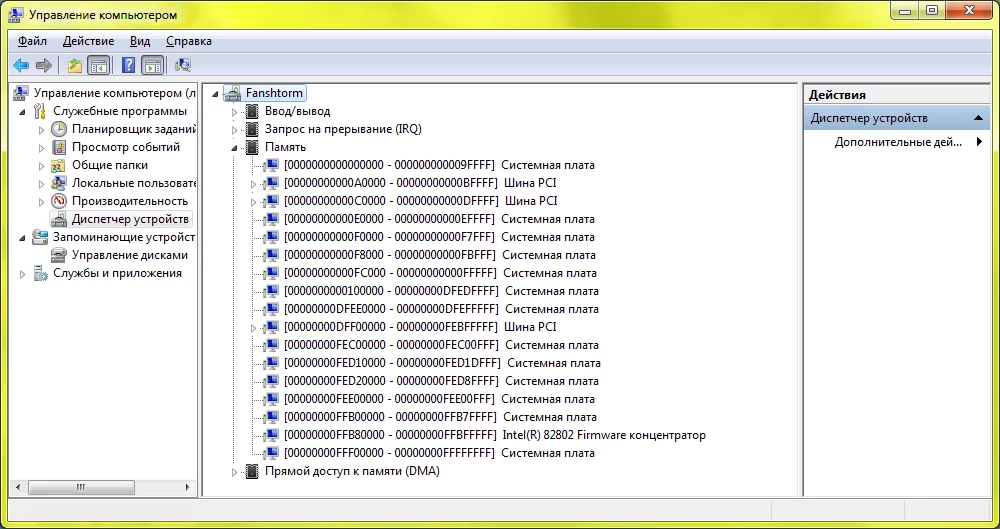Collapse the Служебные программы node
This screenshot has width=1000, height=529.
click(22, 112)
